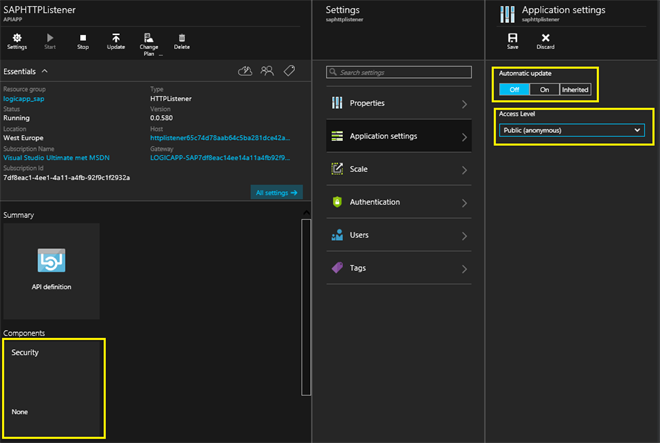Collapse the Essentials section
This screenshot has height=443, width=660.
click(x=45, y=72)
